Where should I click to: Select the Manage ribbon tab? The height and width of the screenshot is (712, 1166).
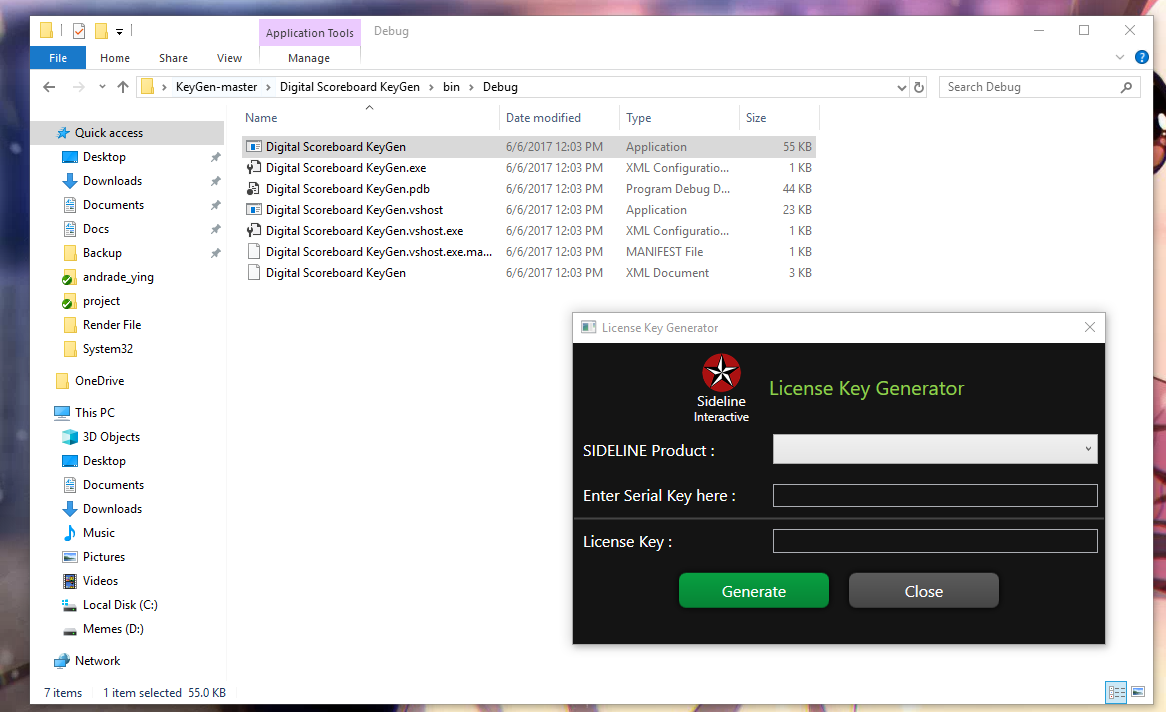(x=309, y=58)
